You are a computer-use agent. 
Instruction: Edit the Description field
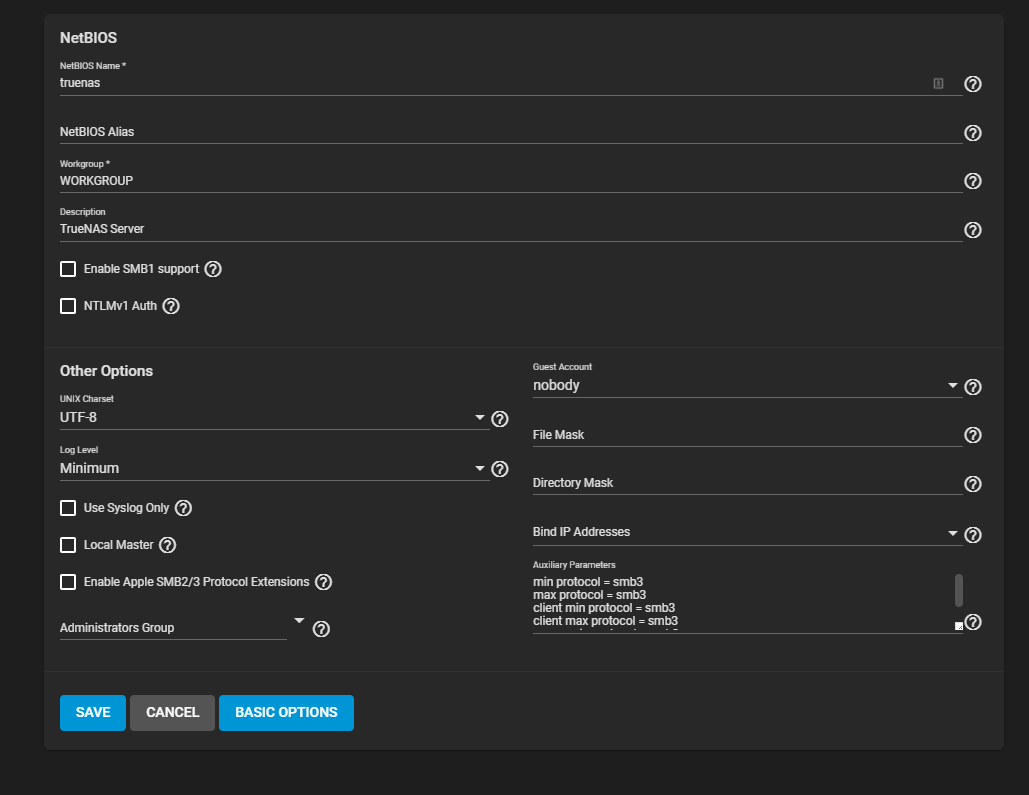pos(511,229)
